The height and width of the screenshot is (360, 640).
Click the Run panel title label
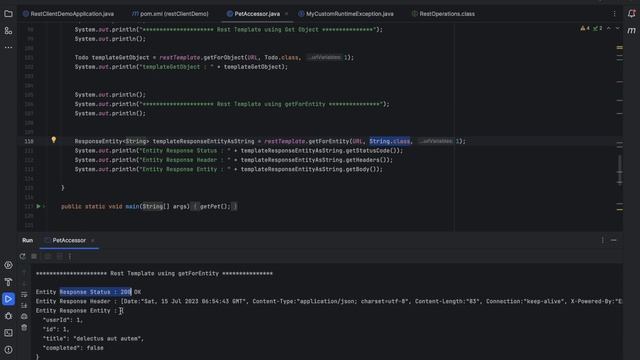tap(27, 240)
